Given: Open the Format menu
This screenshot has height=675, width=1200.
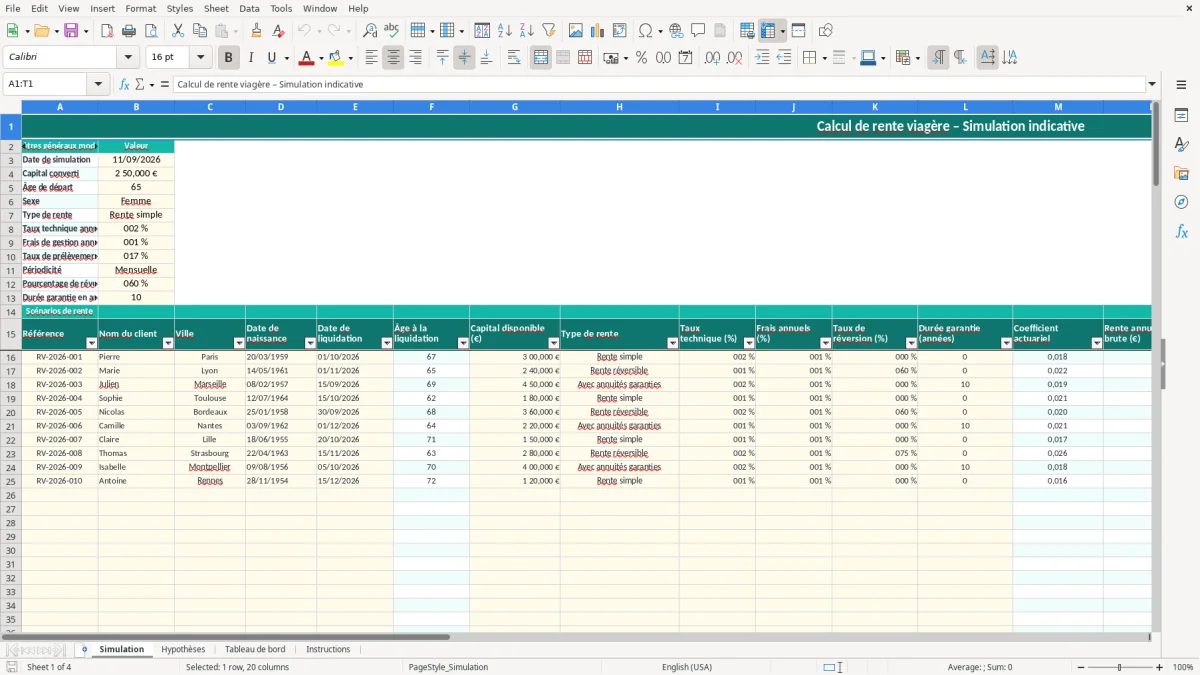Looking at the screenshot, I should tap(141, 8).
